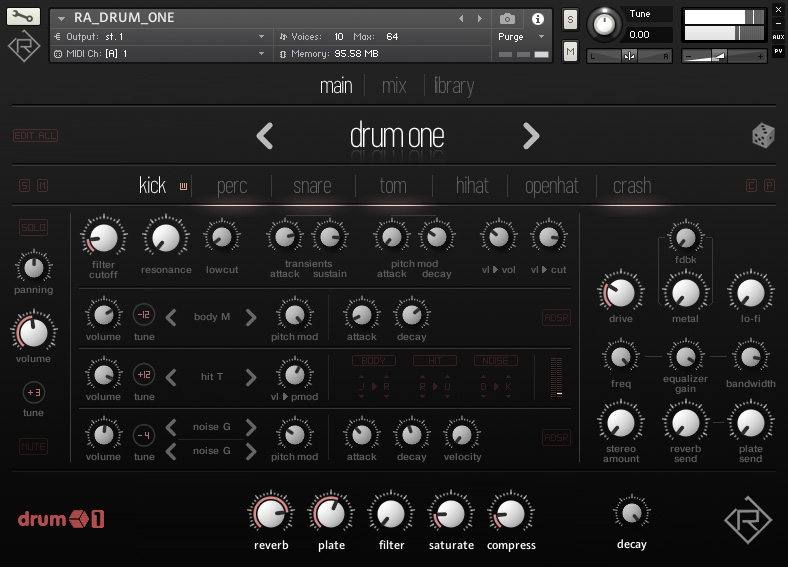Click the -12 tune value in body row
The height and width of the screenshot is (567, 788).
(144, 315)
